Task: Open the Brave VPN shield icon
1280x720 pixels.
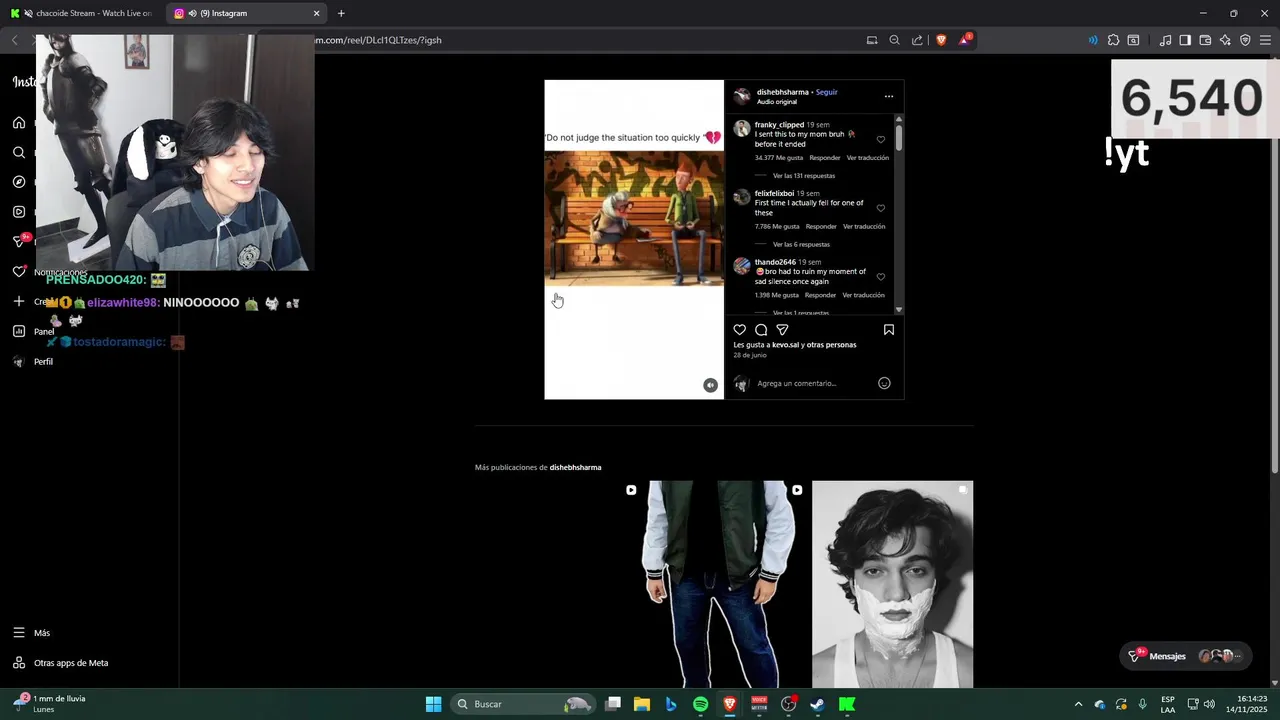Action: 1245,40
